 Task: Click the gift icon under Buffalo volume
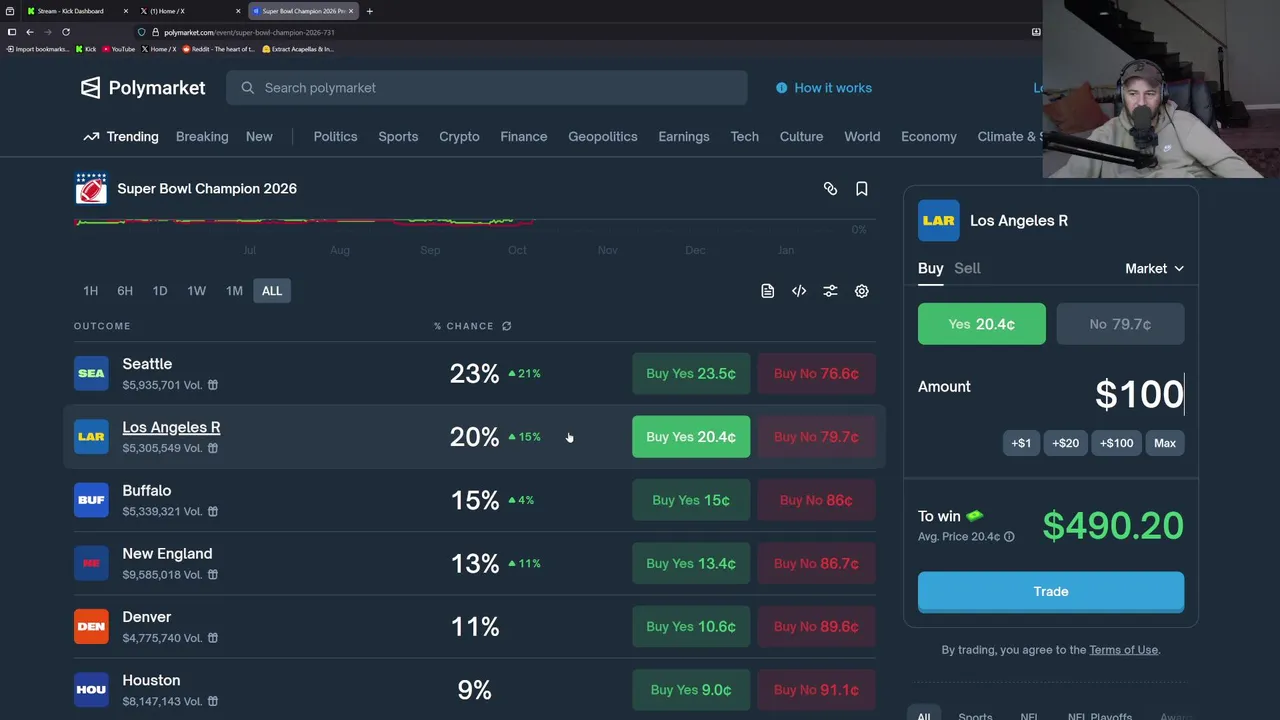pyautogui.click(x=212, y=511)
